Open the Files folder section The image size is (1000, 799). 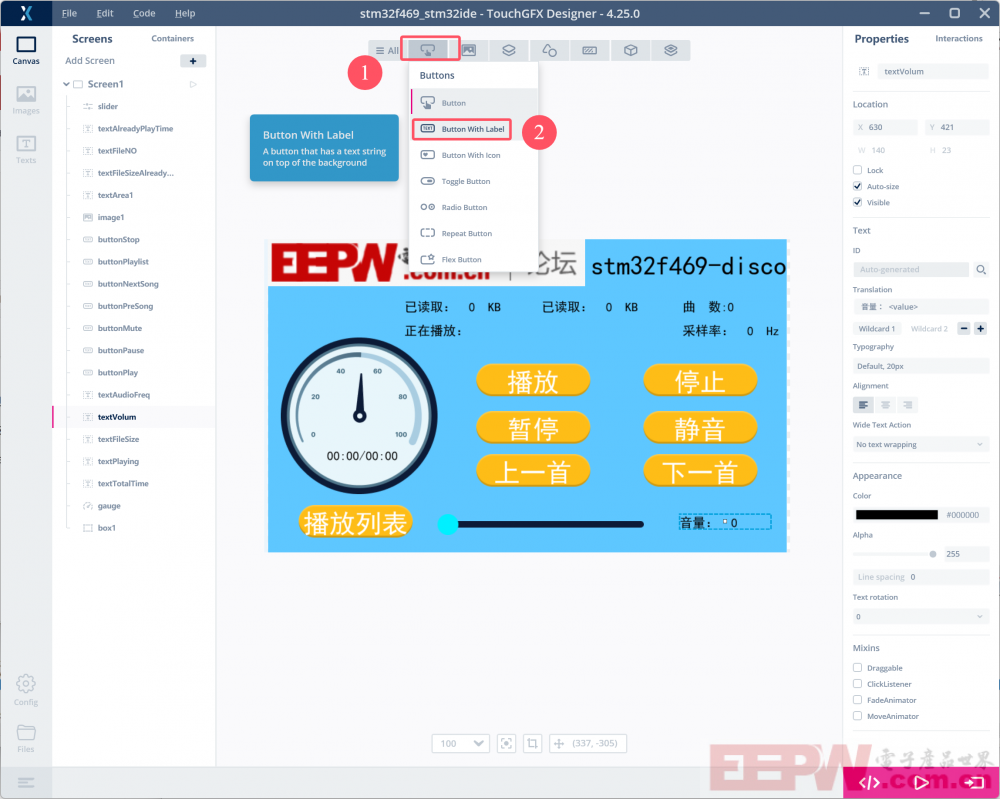(x=26, y=738)
